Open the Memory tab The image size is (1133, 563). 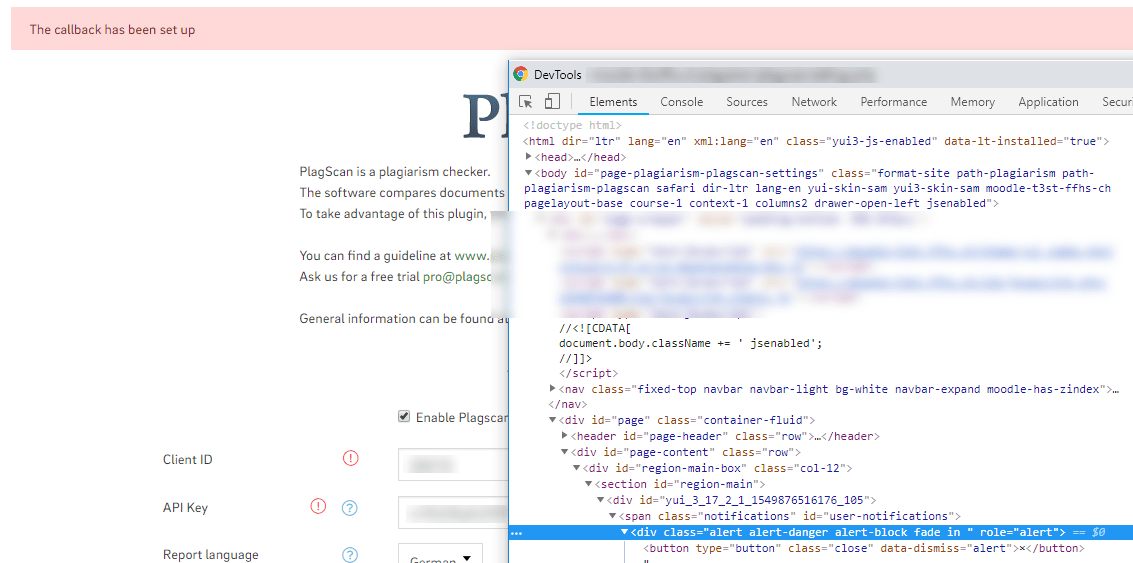(x=973, y=102)
